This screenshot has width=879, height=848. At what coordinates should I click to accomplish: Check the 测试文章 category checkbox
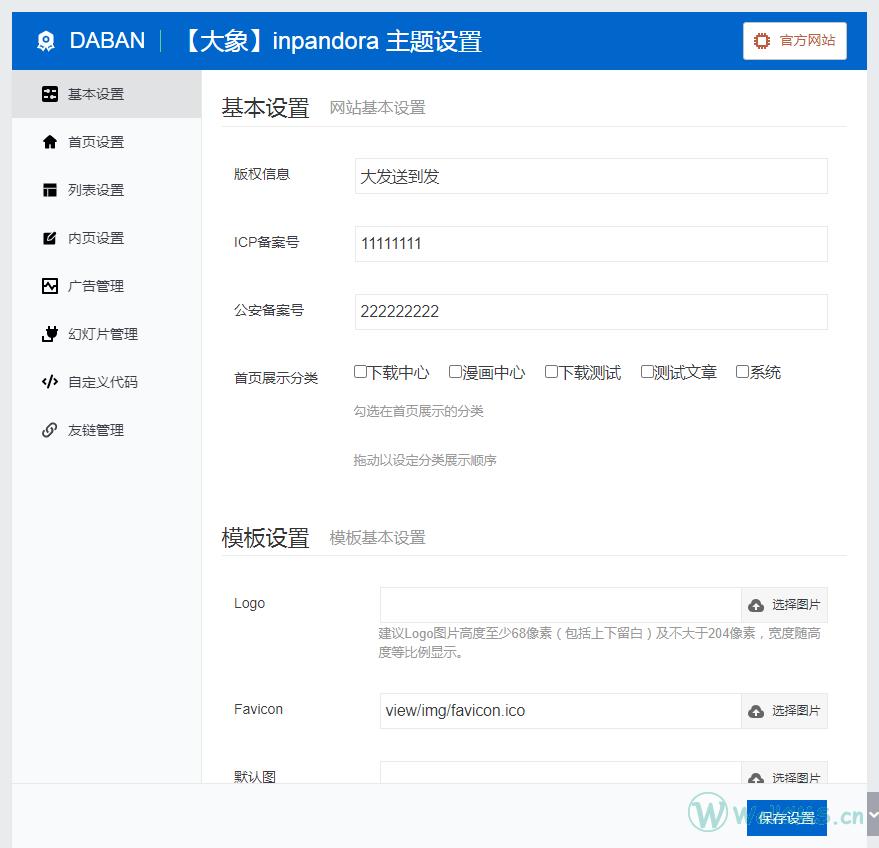pos(647,372)
